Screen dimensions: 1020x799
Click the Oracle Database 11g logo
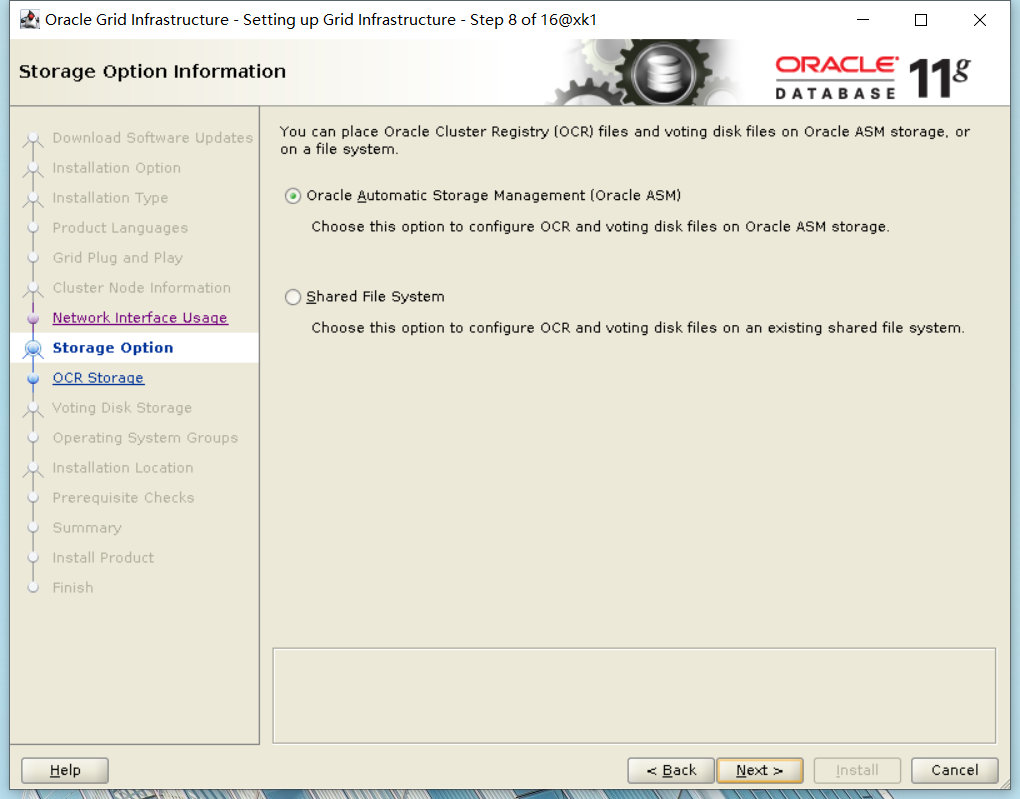coord(873,77)
